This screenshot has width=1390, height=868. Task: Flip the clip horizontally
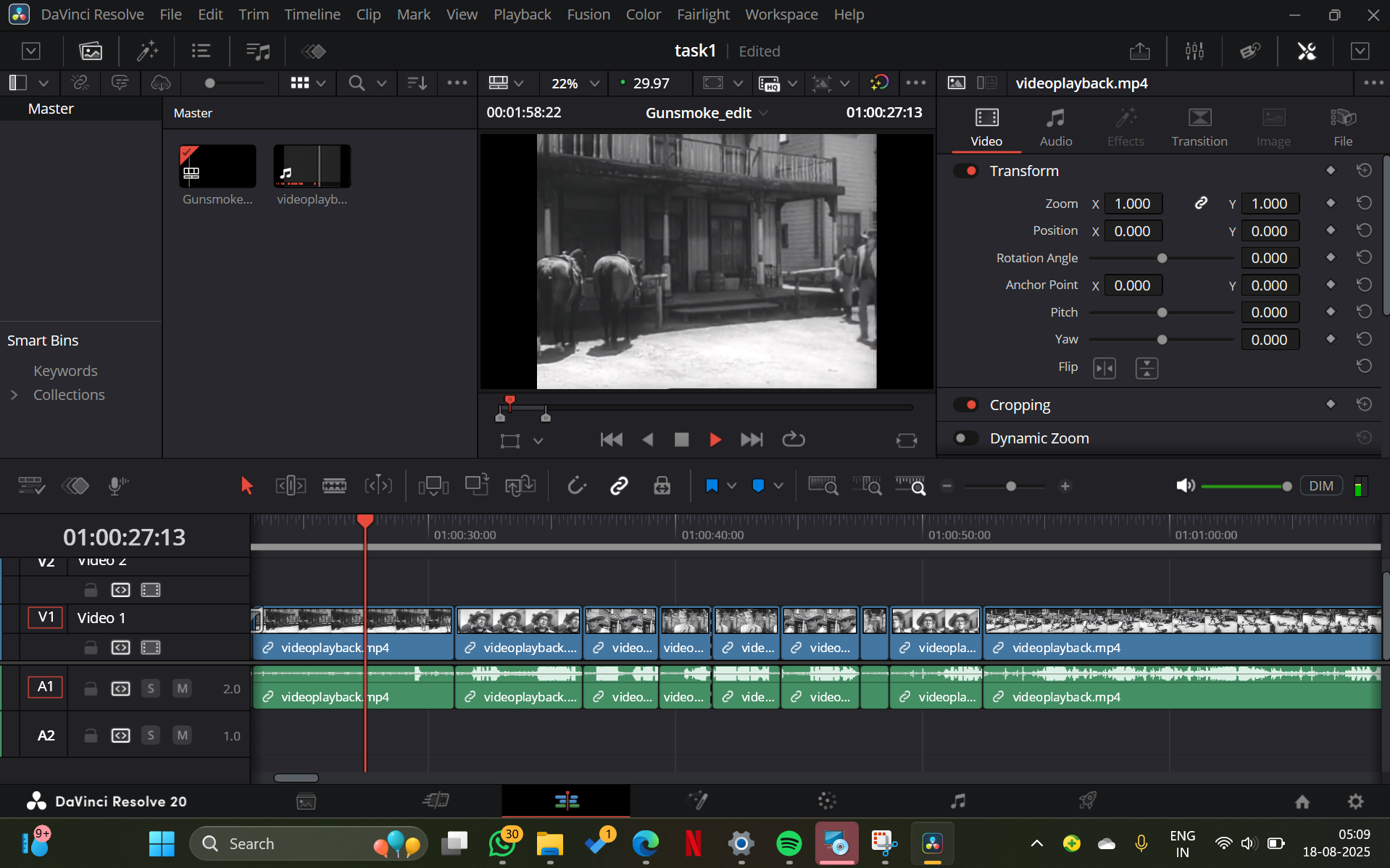1104,368
